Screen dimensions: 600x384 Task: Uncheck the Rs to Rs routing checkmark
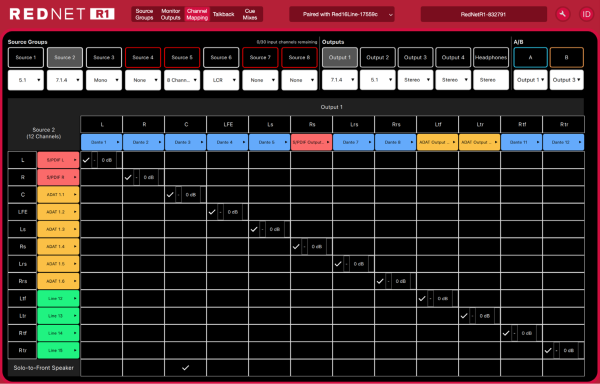coord(296,247)
